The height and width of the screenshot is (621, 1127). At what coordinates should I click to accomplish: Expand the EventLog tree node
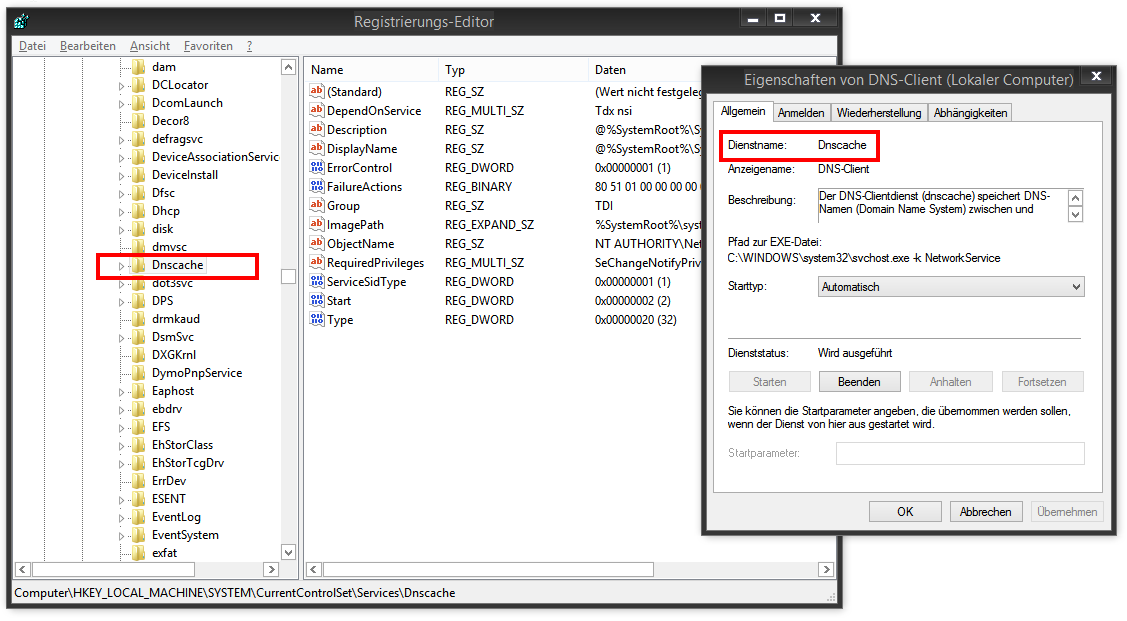122,517
